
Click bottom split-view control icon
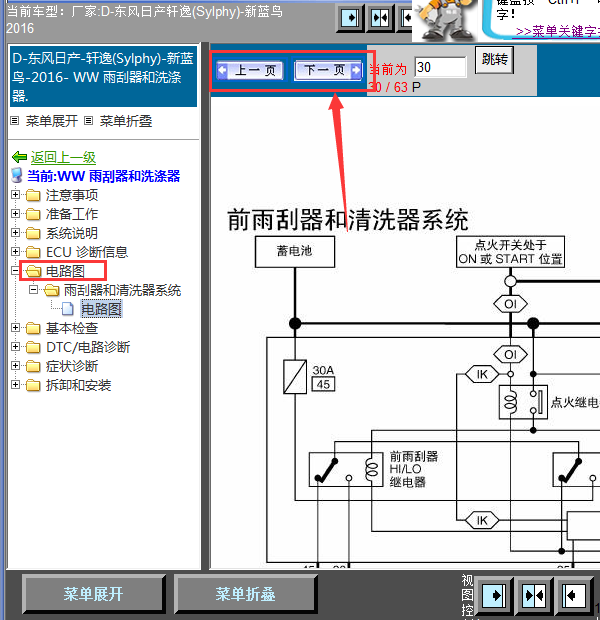tap(534, 595)
